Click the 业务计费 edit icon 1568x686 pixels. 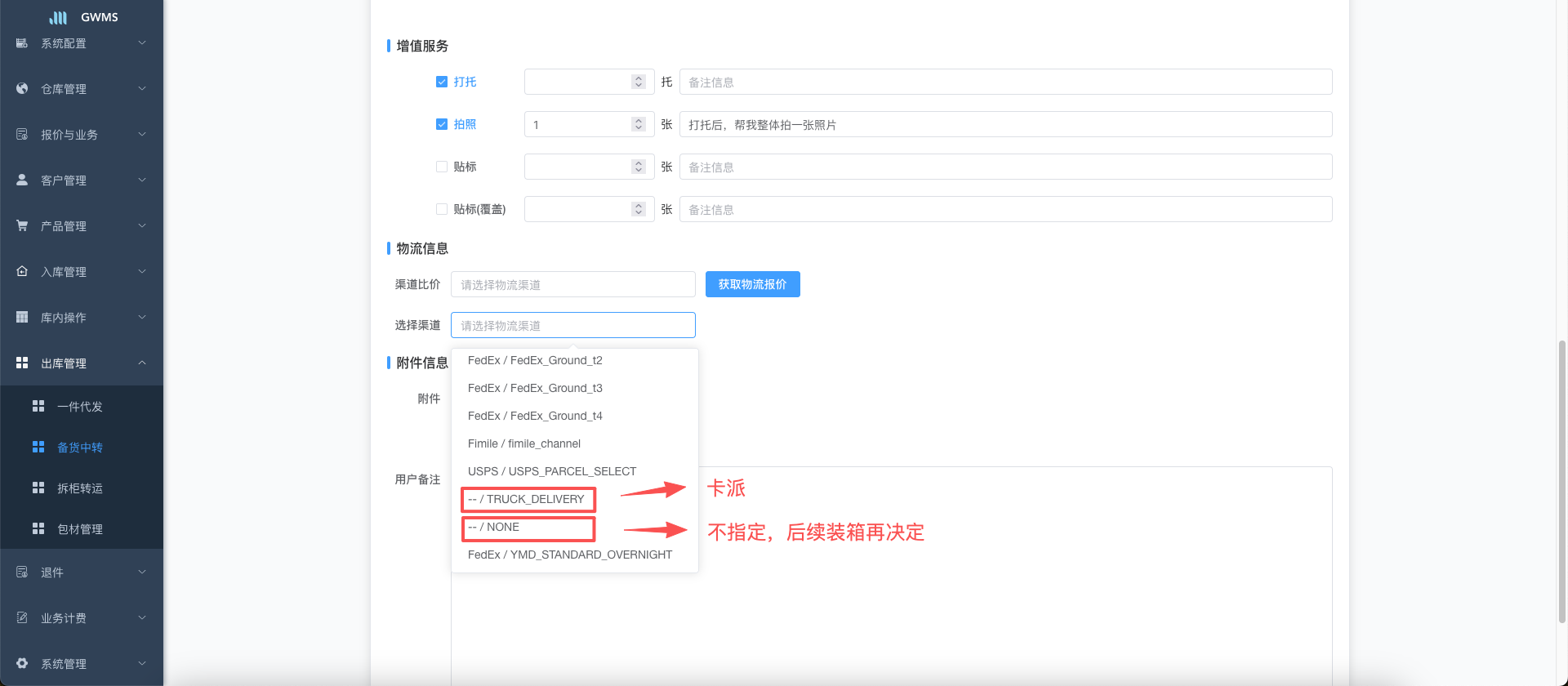tap(22, 617)
